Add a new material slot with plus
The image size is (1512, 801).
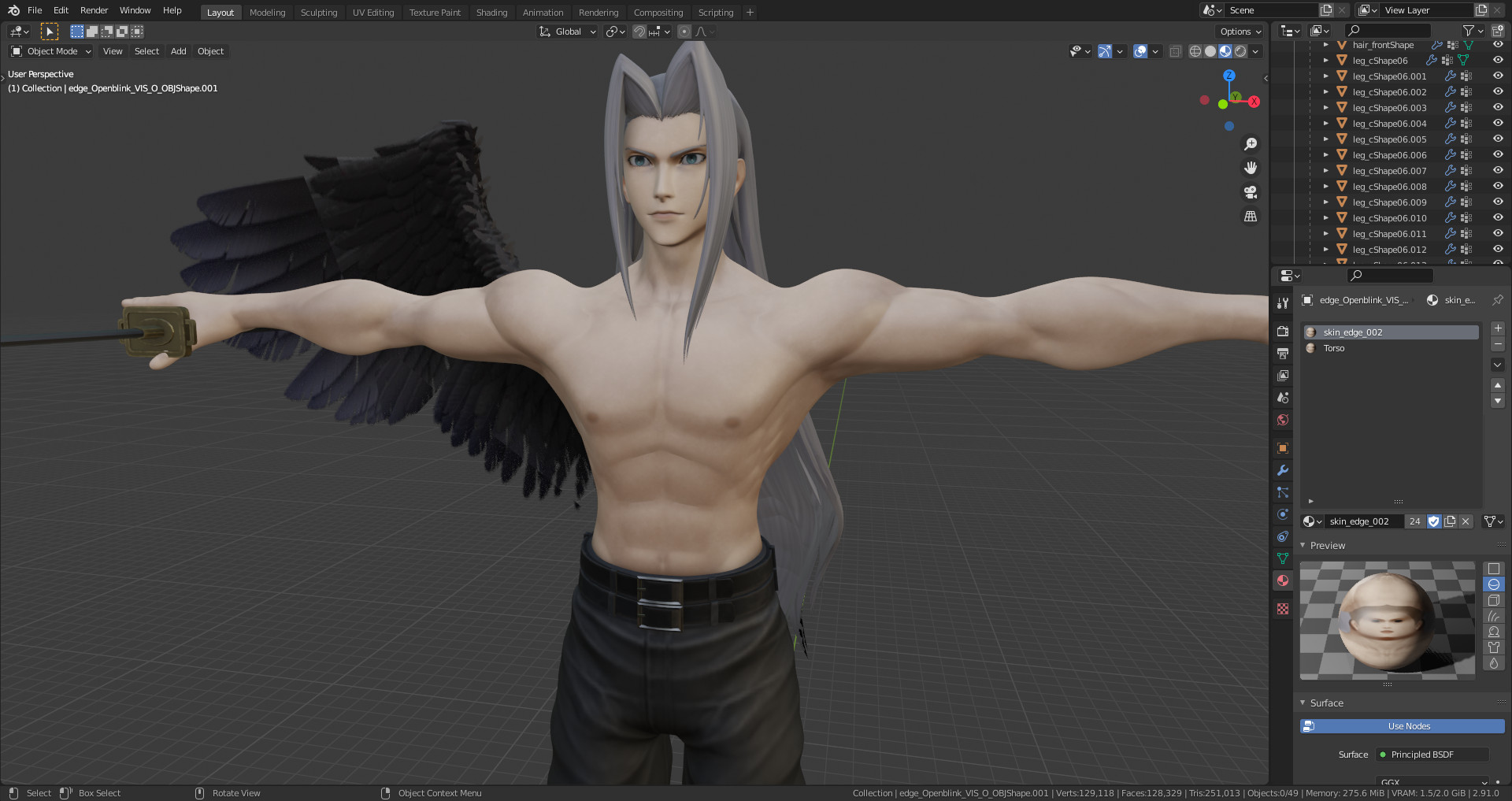point(1498,328)
